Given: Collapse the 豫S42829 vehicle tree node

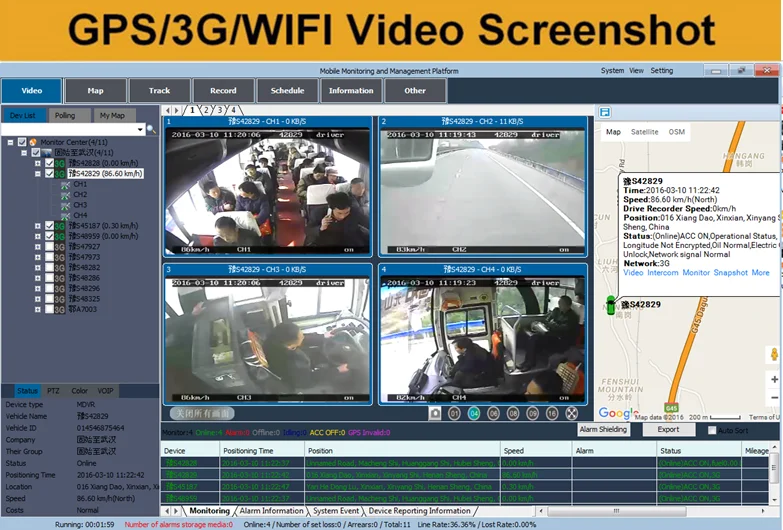Looking at the screenshot, I should point(37,173).
